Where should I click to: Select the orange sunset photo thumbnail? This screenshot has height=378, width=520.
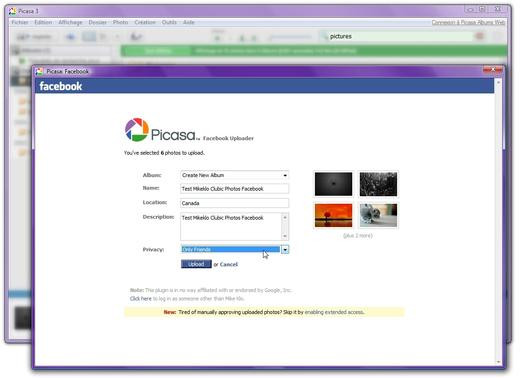[333, 215]
